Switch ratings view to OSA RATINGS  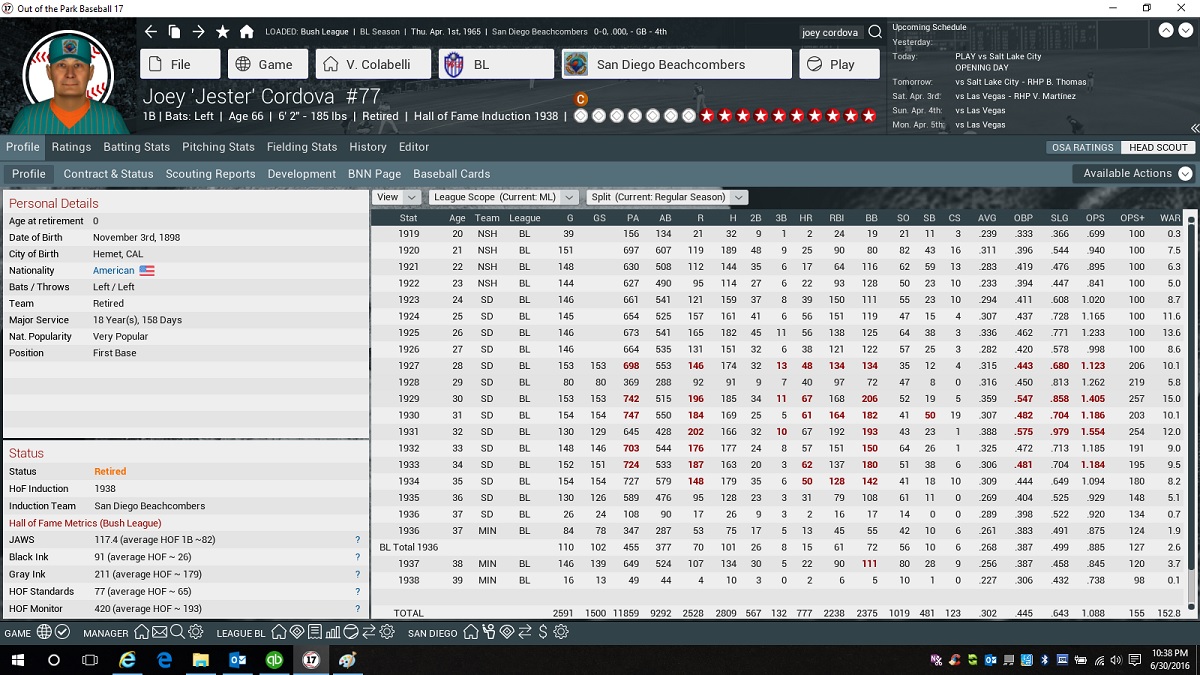(x=1082, y=148)
